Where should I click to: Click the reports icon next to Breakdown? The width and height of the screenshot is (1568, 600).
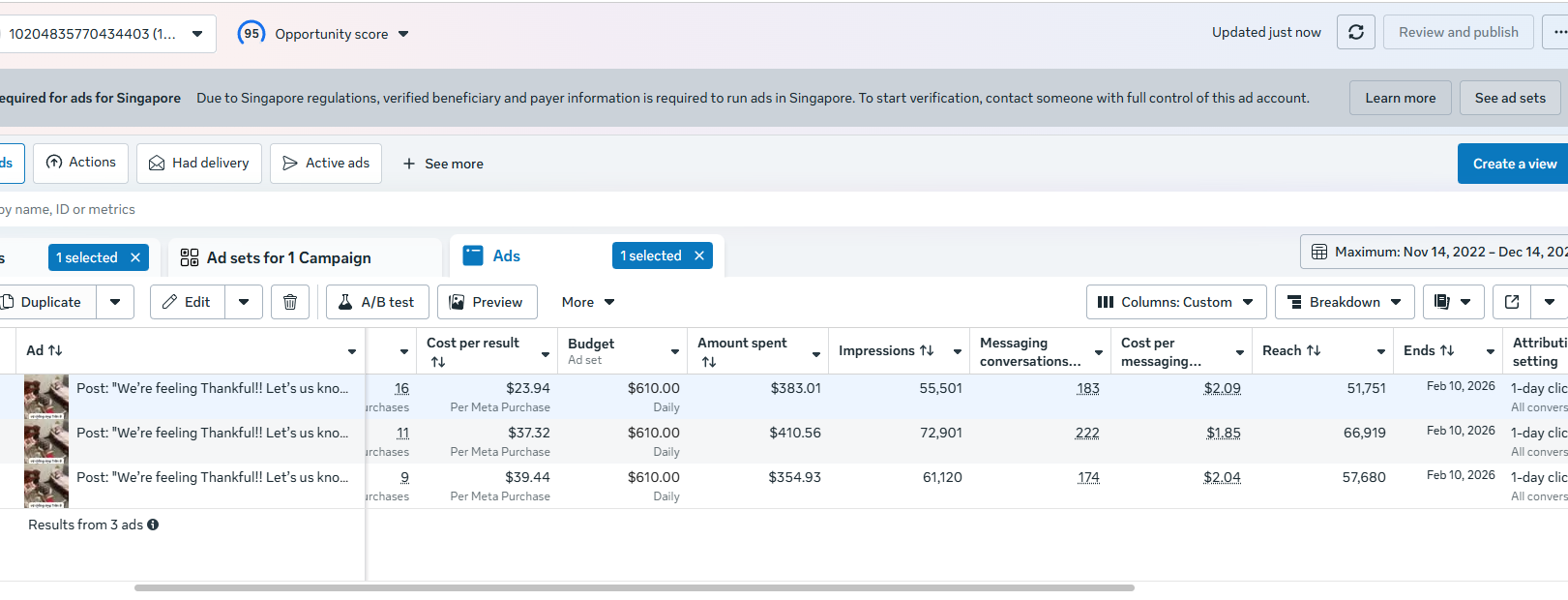click(1442, 302)
